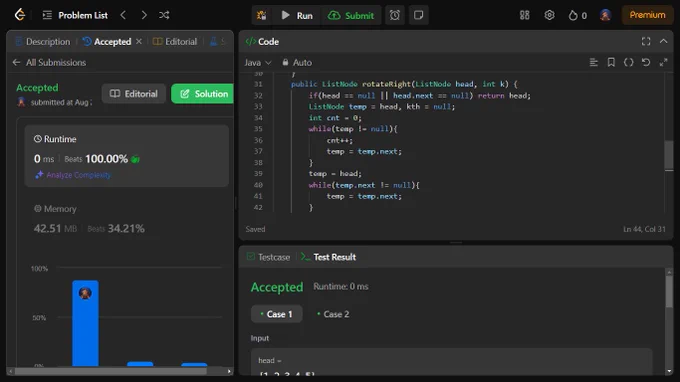Viewport: 680px width, 382px height.
Task: Select the Runtime stats card
Action: [x=127, y=156]
